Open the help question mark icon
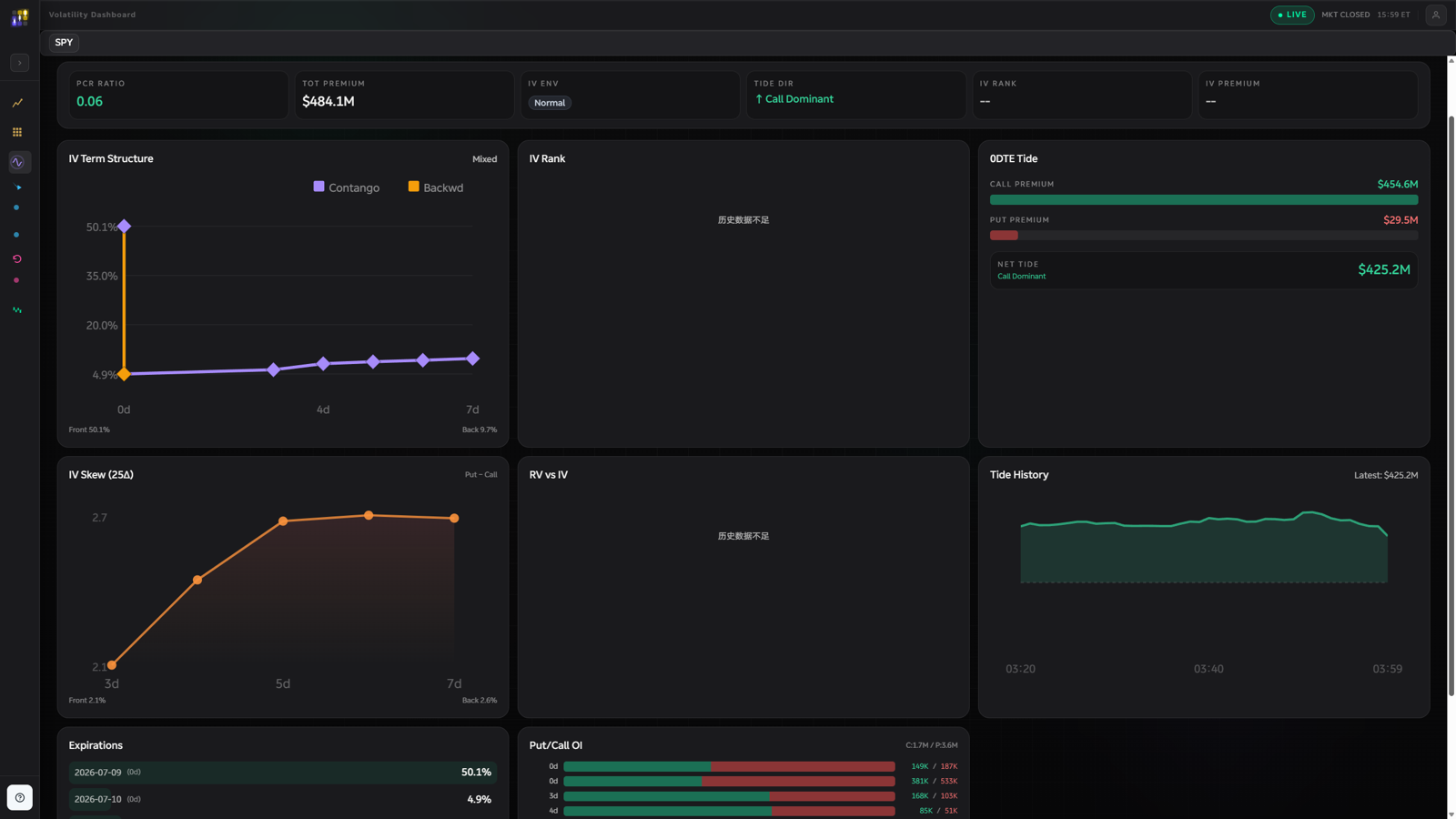Screen dimensions: 1456x819 pos(20,798)
